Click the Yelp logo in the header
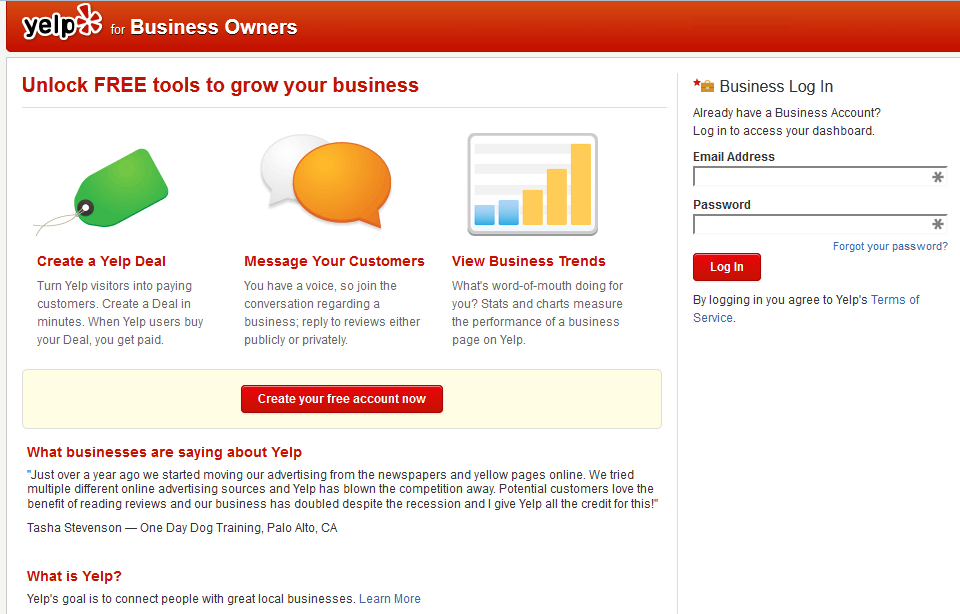 62,23
